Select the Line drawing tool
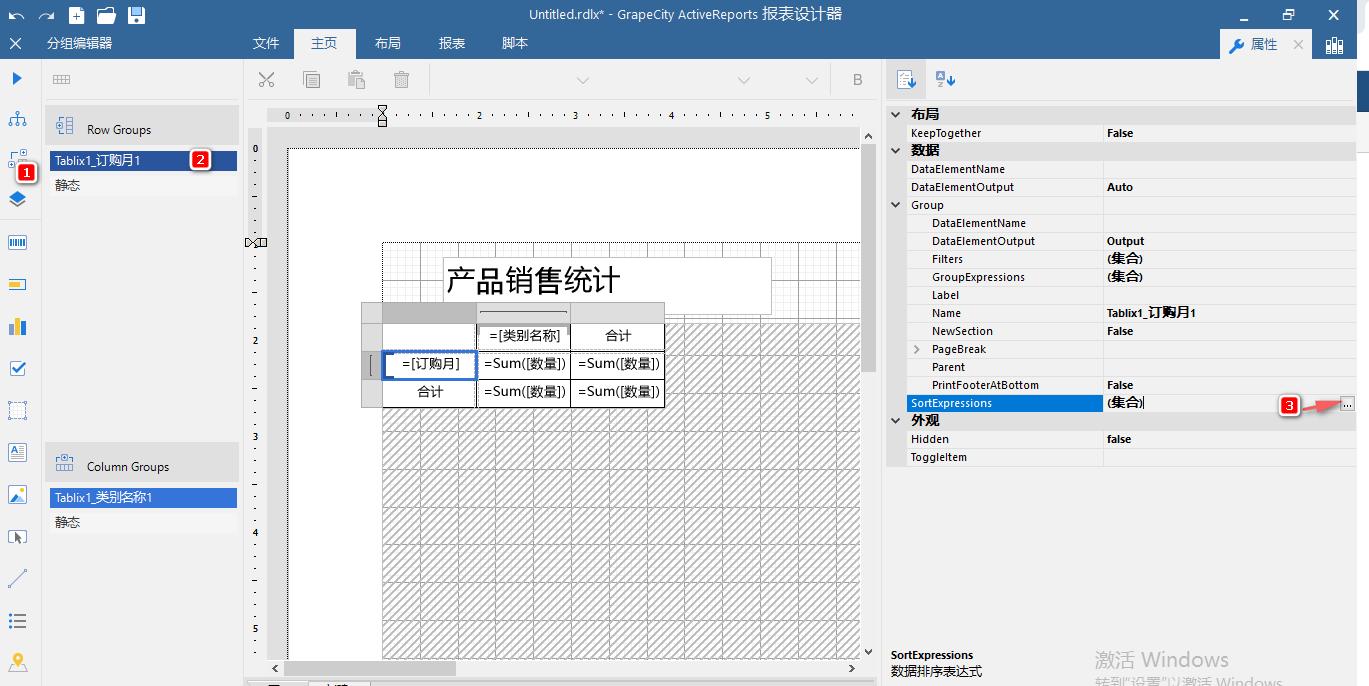The width and height of the screenshot is (1369, 686). (x=17, y=578)
